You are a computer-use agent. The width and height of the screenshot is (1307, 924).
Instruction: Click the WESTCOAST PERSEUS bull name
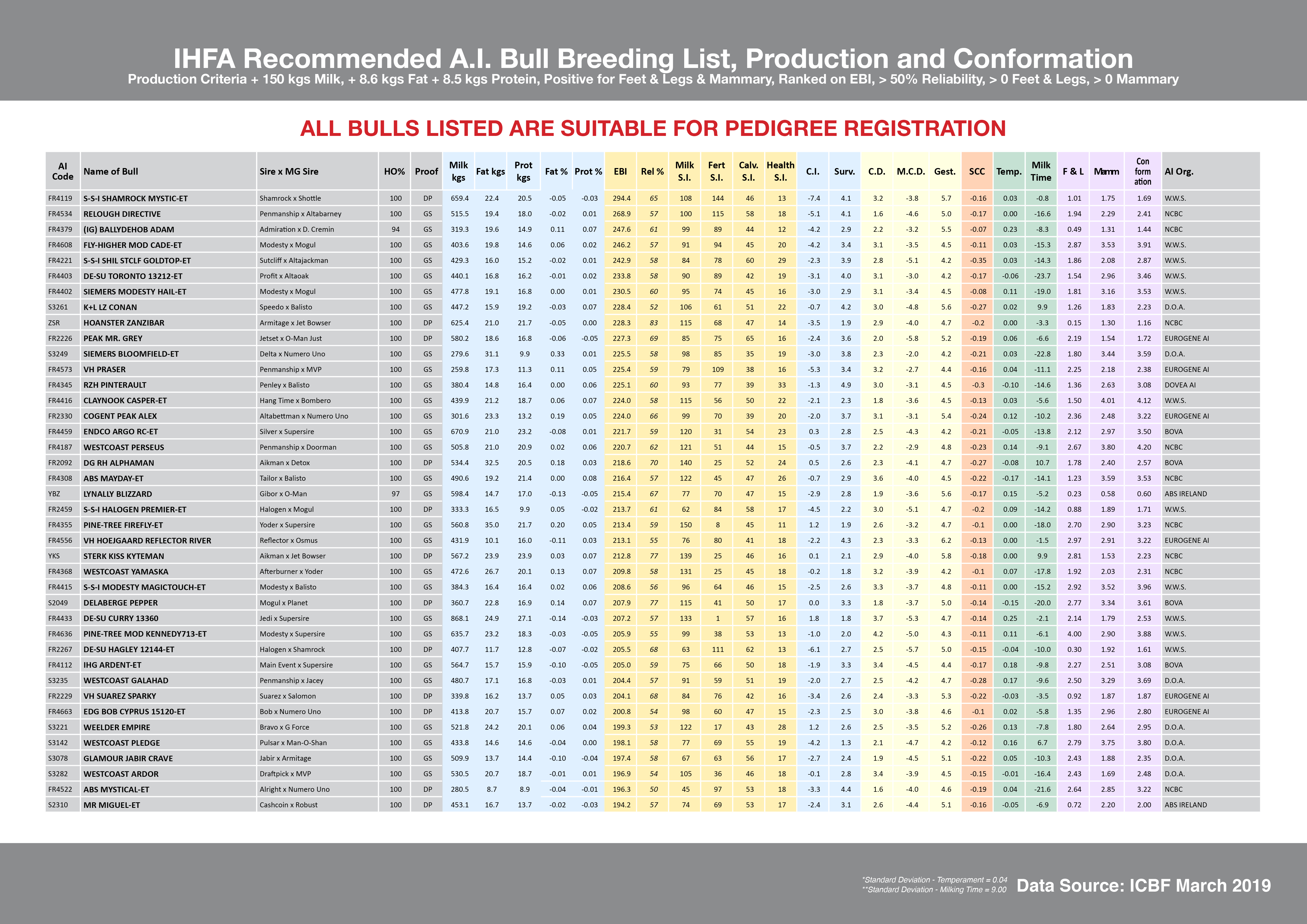[x=124, y=447]
